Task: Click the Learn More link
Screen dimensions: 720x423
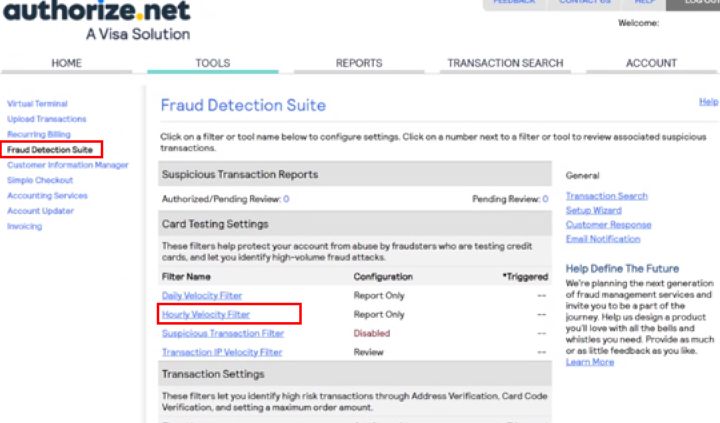Action: tap(590, 362)
